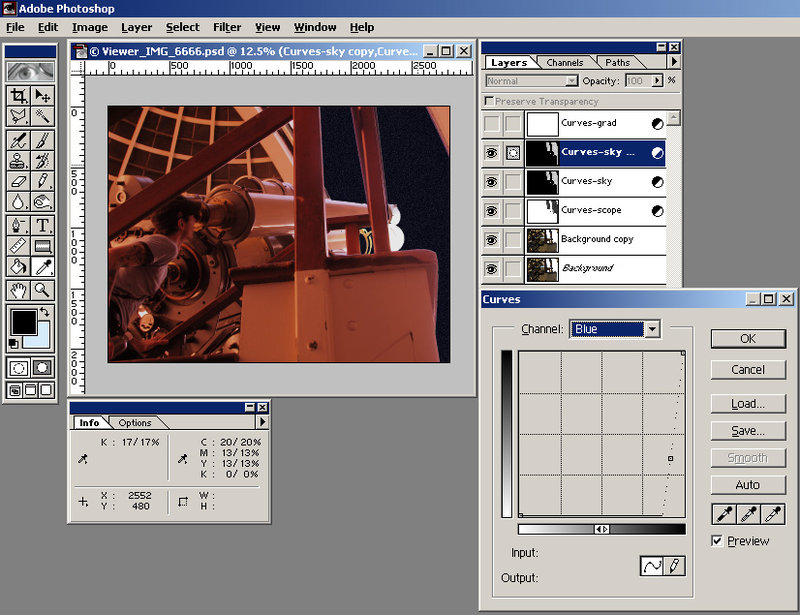The image size is (800, 615).
Task: Select the Gradient tool
Action: pyautogui.click(x=43, y=247)
